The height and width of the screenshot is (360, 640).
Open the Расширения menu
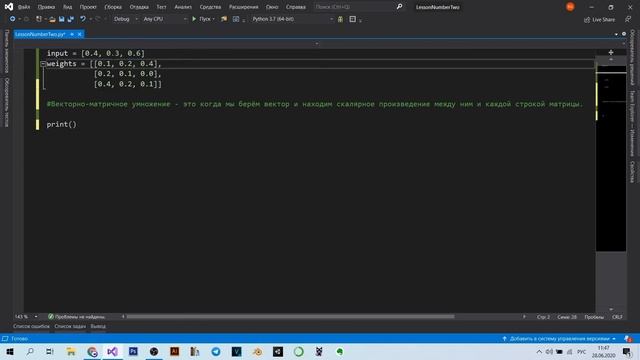click(x=243, y=7)
